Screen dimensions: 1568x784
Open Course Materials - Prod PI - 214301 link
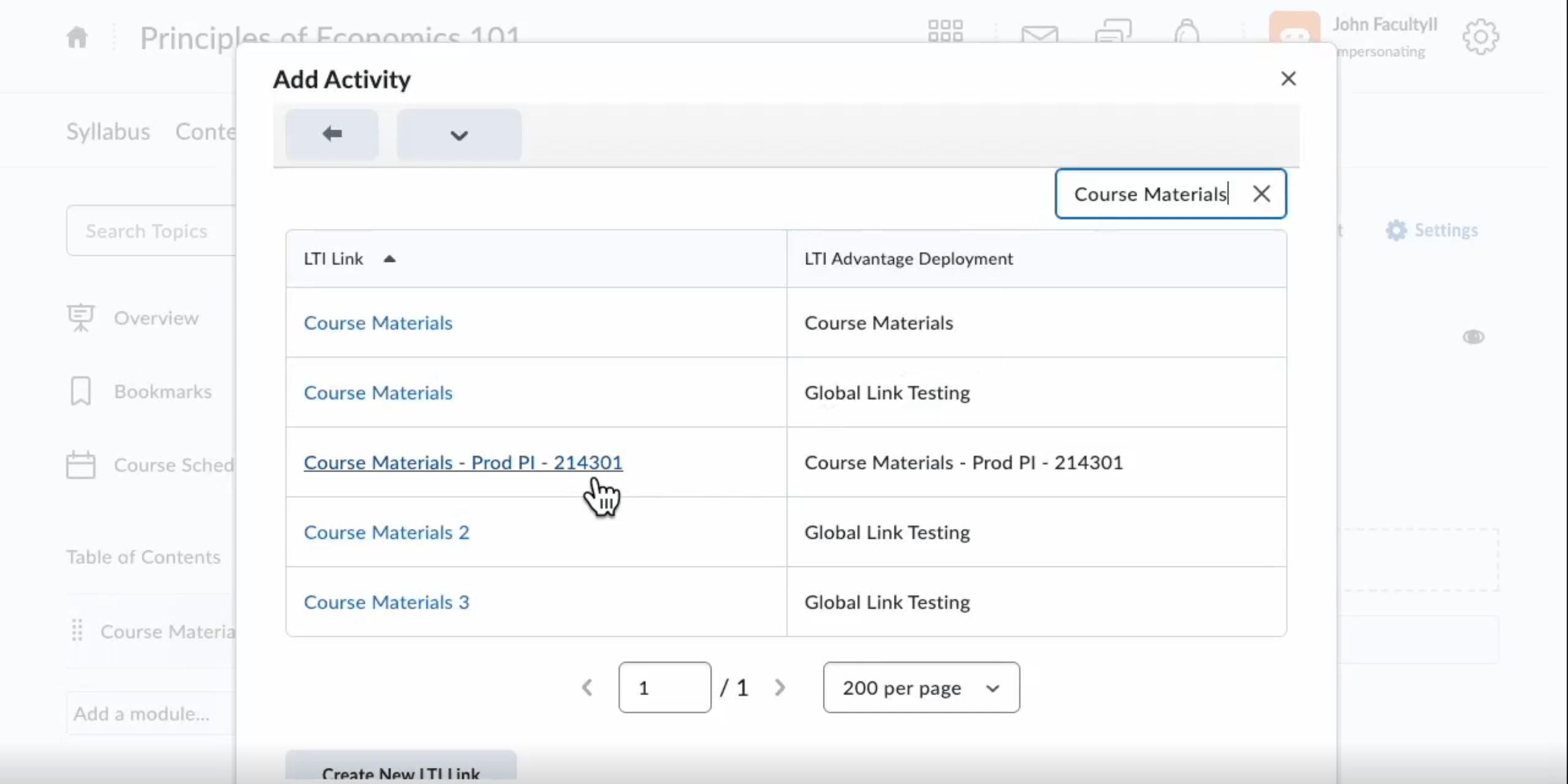coord(463,462)
